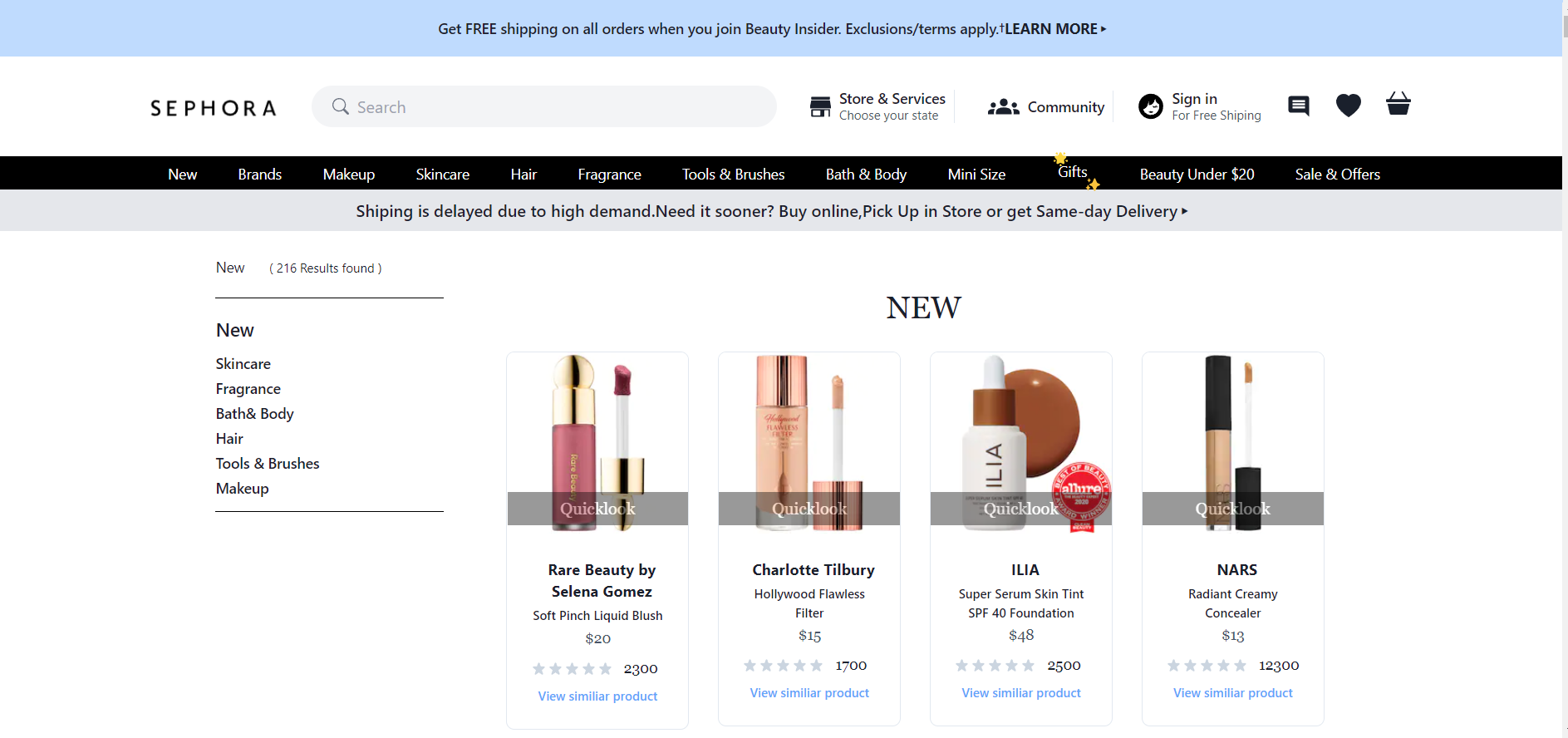Viewport: 1568px width, 738px height.
Task: Select Hair in the sidebar categories
Action: click(229, 439)
